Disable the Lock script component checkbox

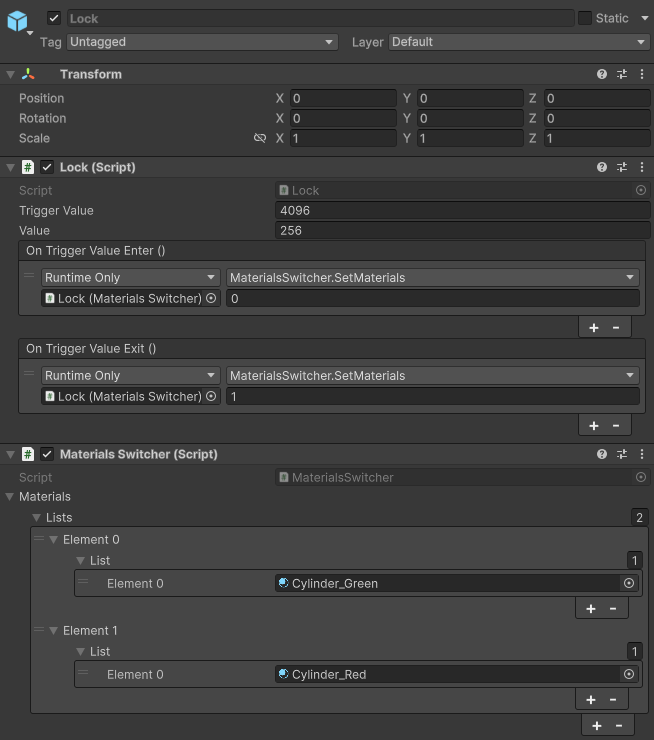[x=47, y=168]
